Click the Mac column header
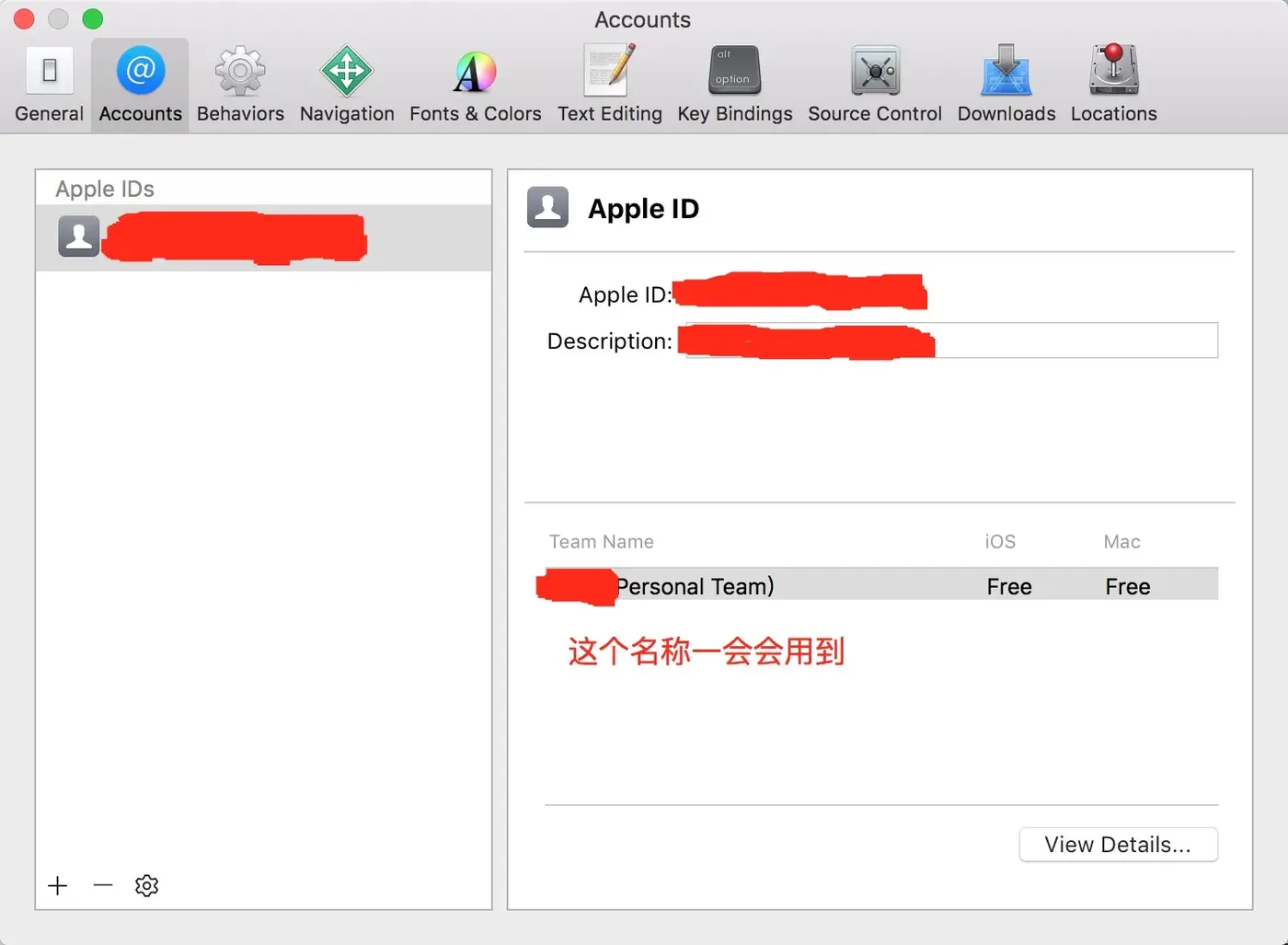The width and height of the screenshot is (1288, 945). coord(1121,542)
